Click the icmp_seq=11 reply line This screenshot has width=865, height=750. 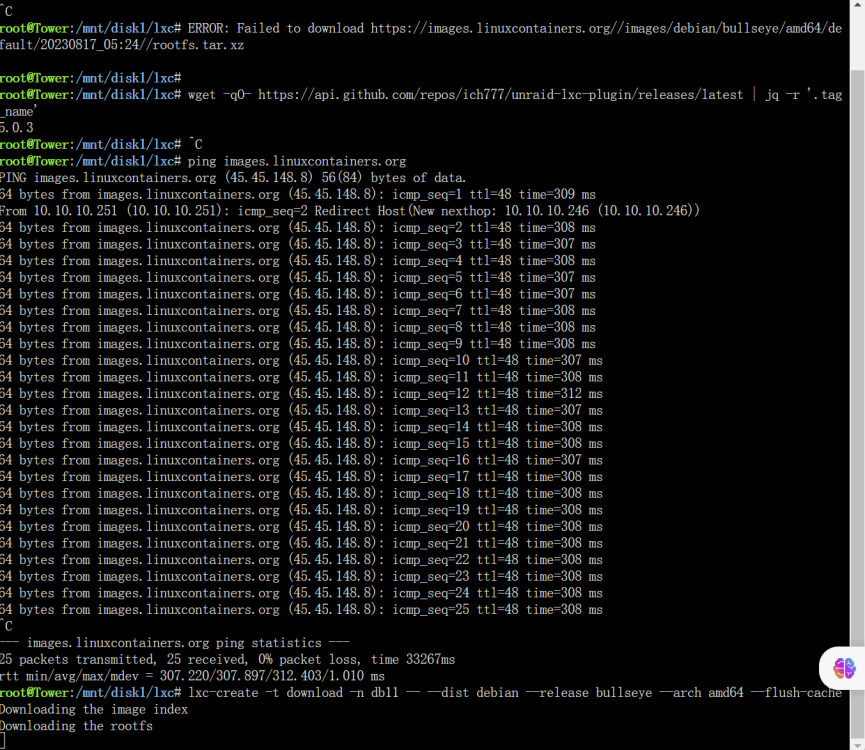pos(301,377)
